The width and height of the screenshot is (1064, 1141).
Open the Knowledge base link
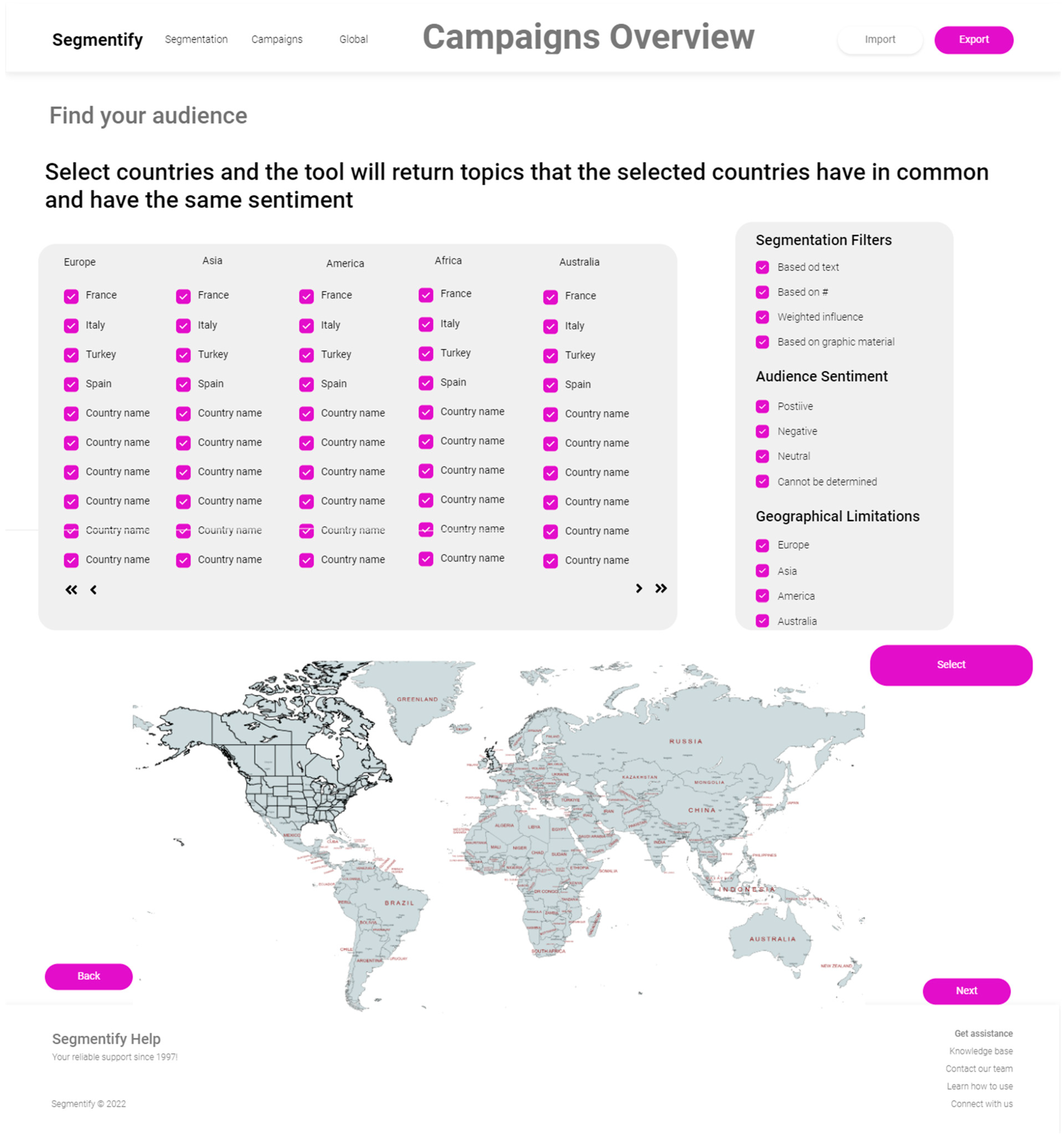980,1051
